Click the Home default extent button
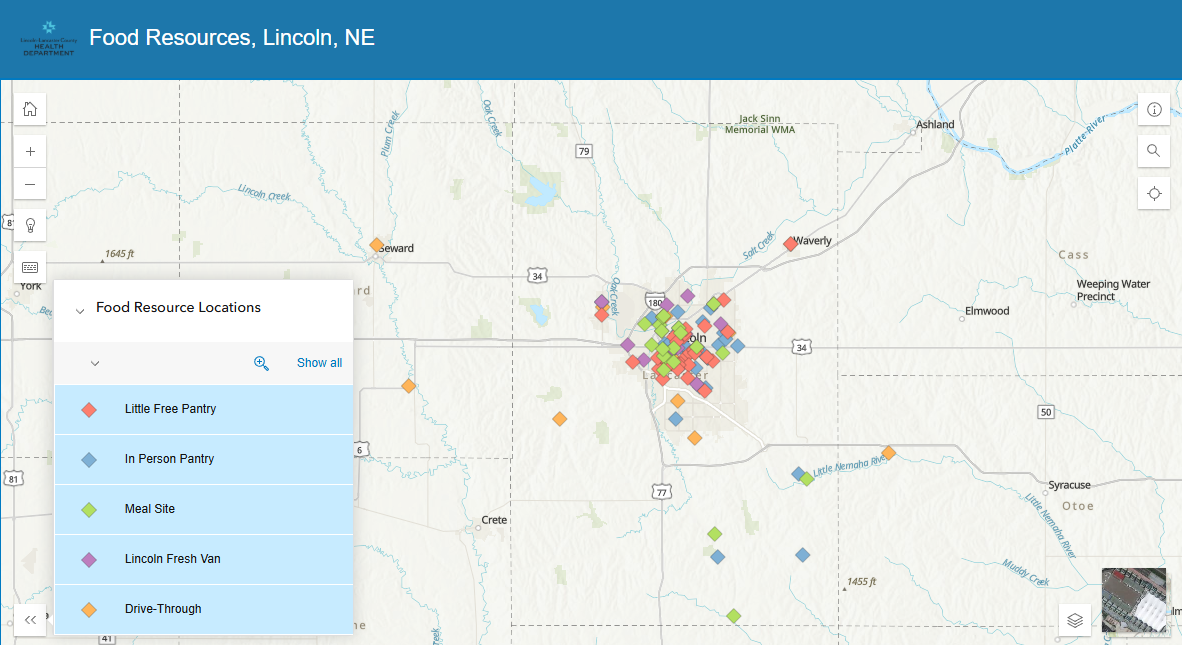The width and height of the screenshot is (1182, 645). pyautogui.click(x=30, y=109)
